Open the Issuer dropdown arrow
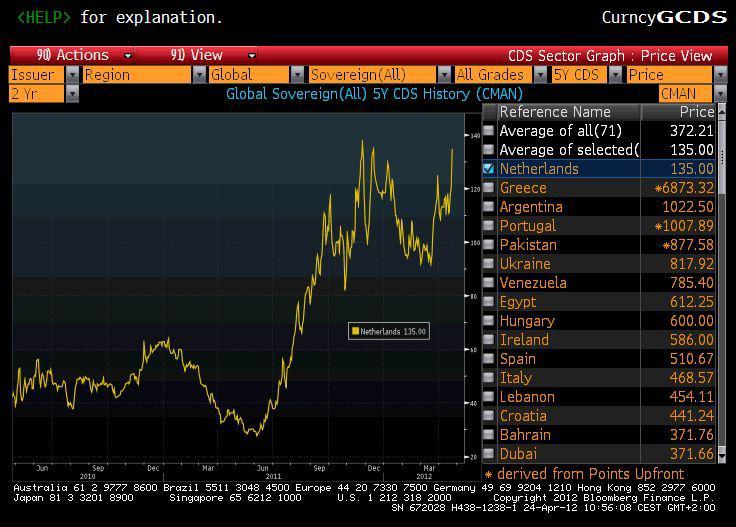 coord(72,75)
